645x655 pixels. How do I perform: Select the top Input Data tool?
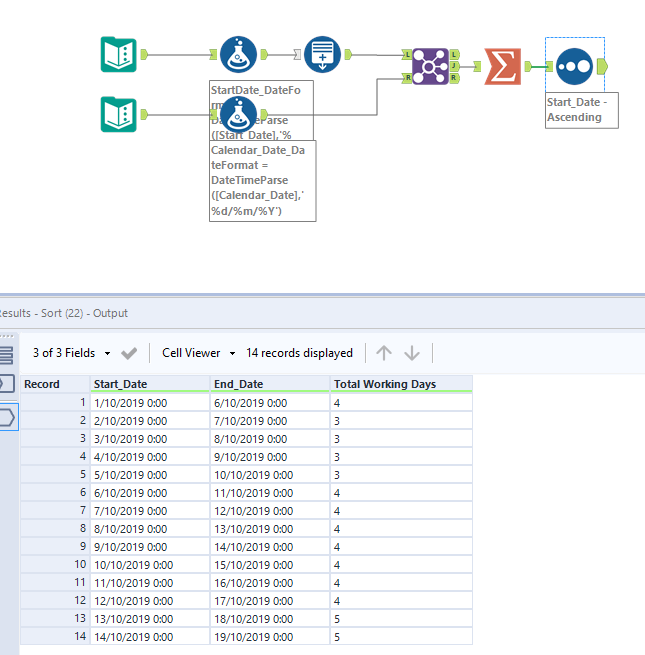point(119,54)
